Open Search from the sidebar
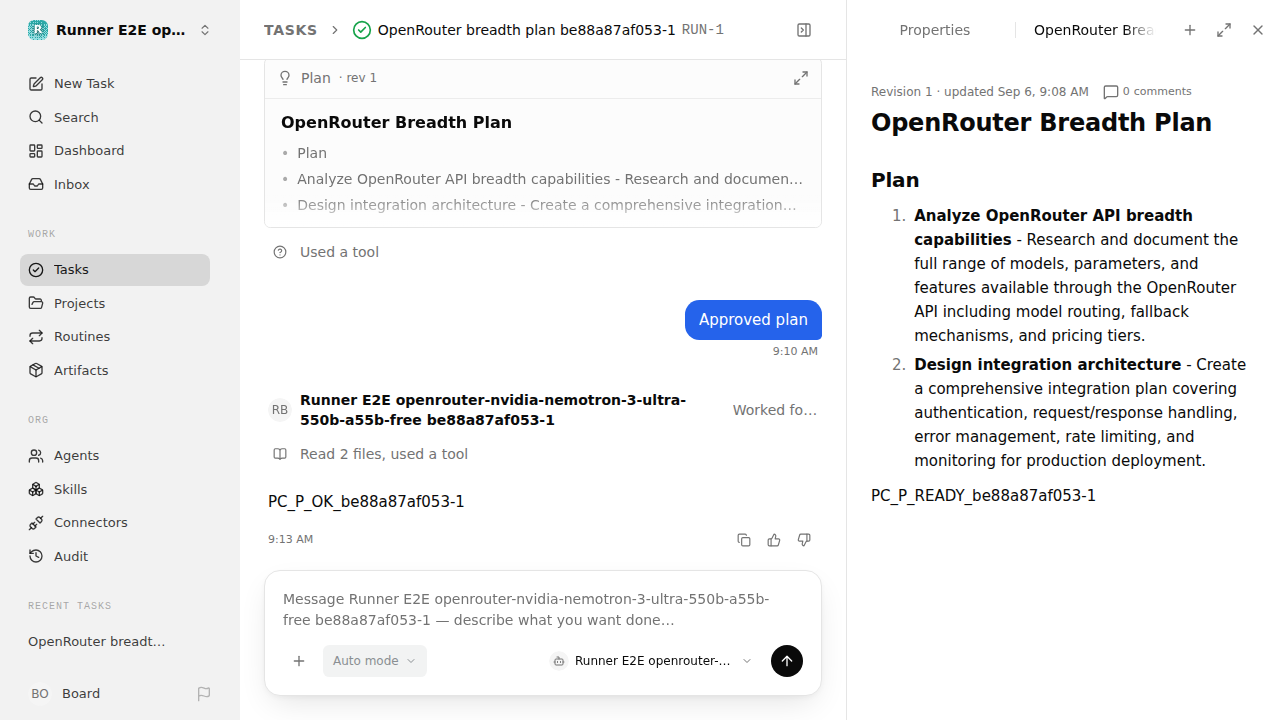The width and height of the screenshot is (1280, 720). pyautogui.click(x=115, y=117)
